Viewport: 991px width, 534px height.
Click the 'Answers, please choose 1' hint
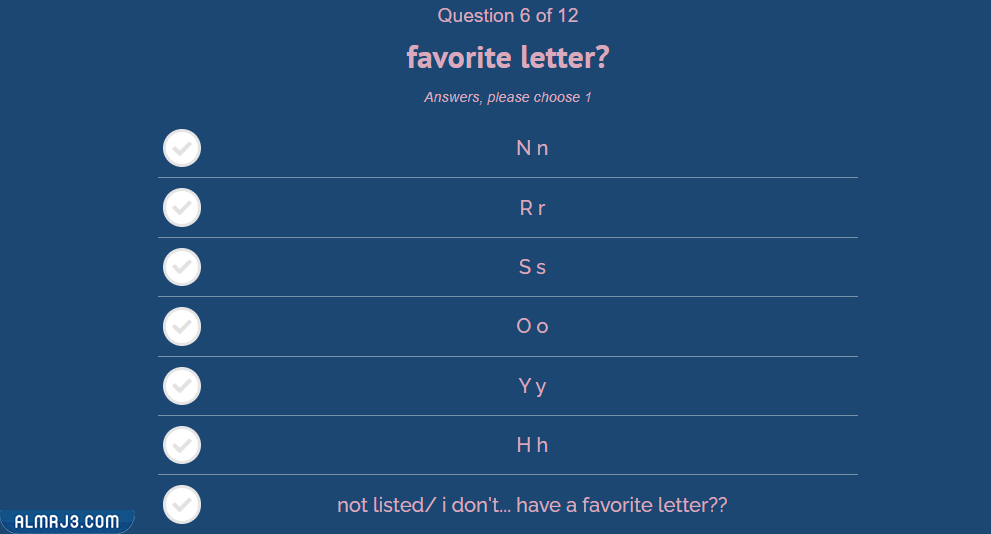508,97
